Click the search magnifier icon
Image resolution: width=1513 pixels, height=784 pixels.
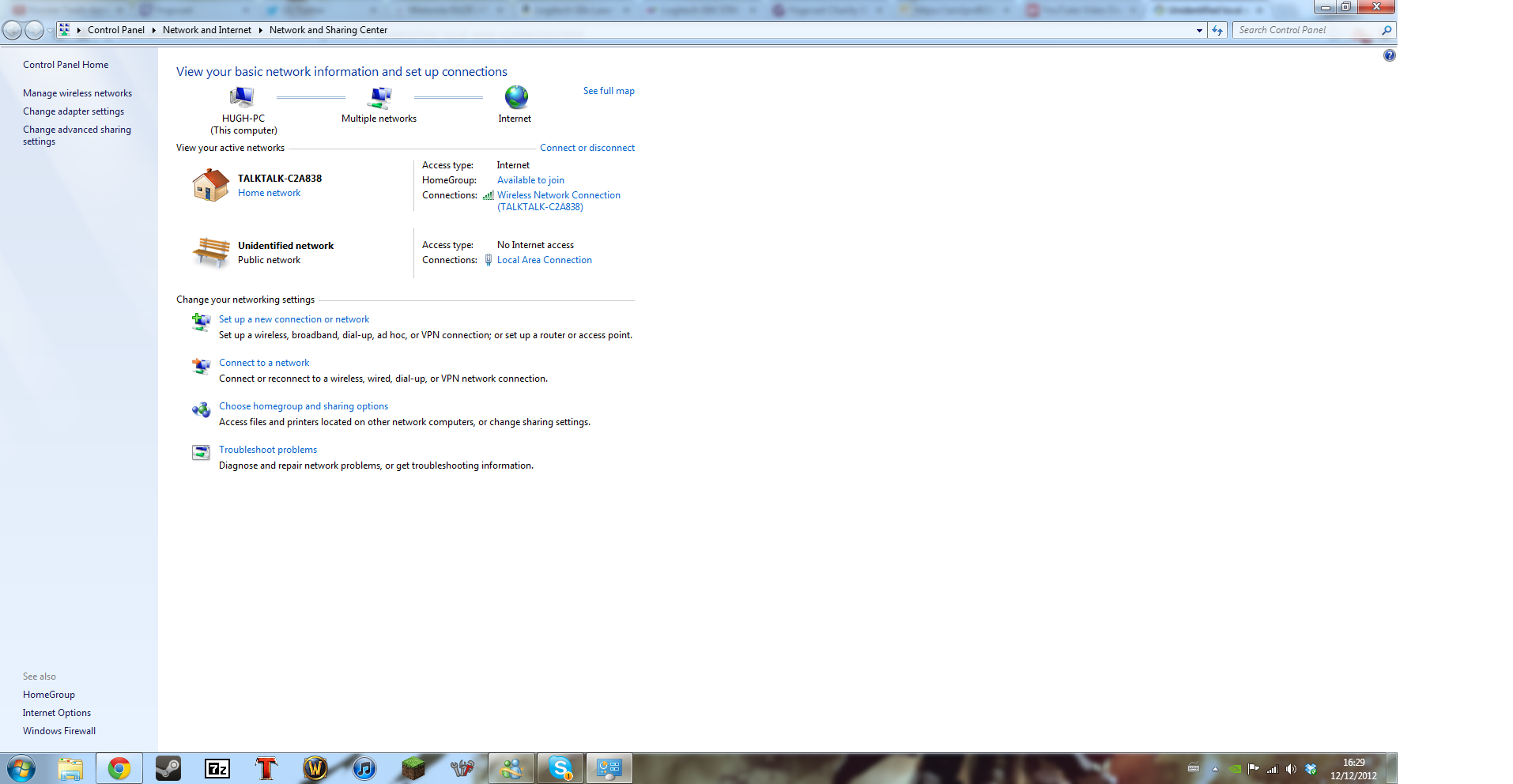[1386, 30]
